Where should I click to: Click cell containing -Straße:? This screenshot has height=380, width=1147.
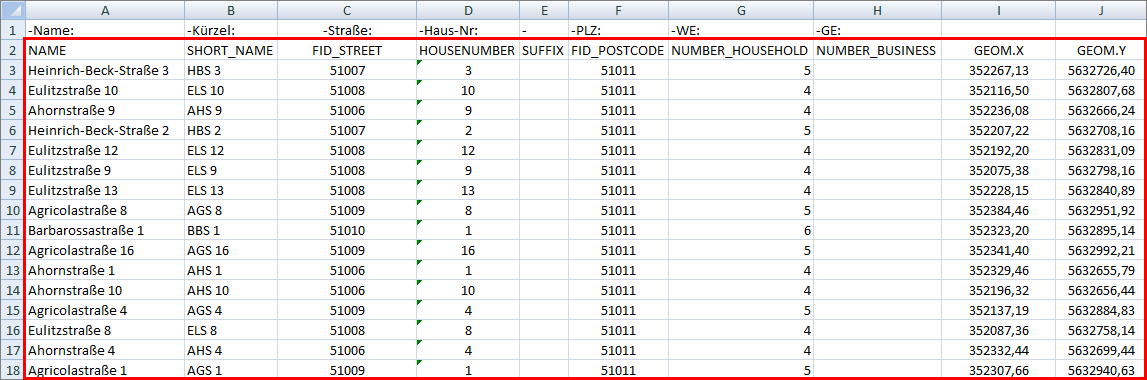pos(347,31)
